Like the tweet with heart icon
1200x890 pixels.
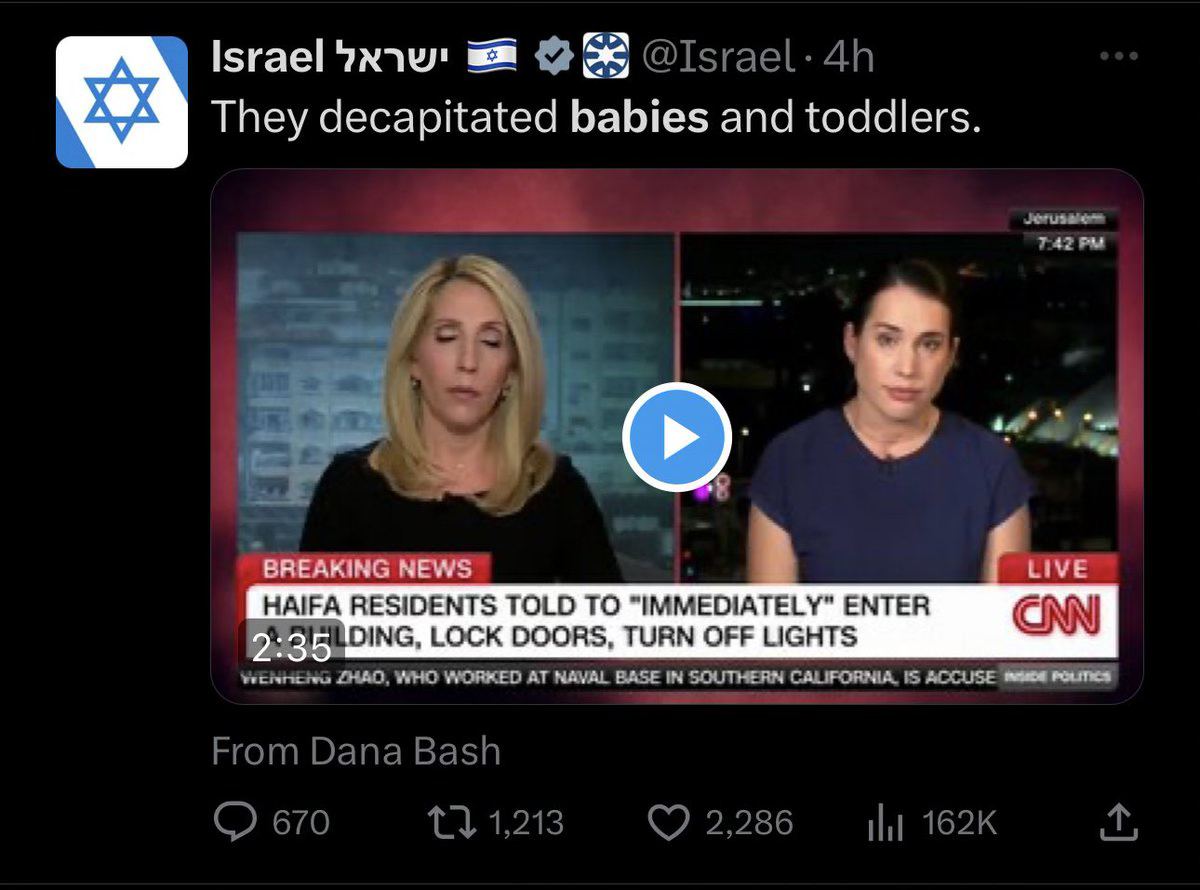coord(670,823)
